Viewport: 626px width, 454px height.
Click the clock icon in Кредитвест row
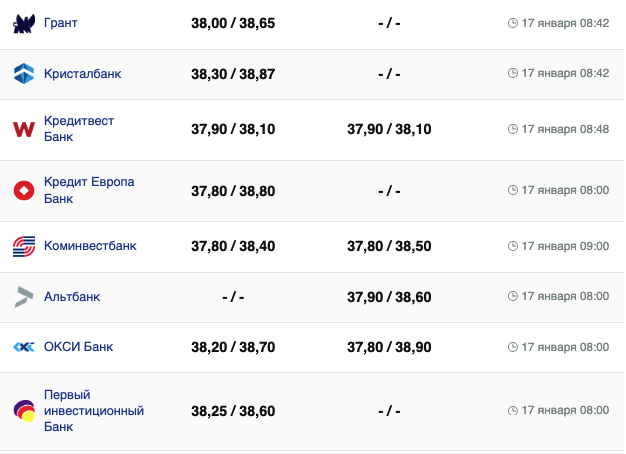pyautogui.click(x=513, y=129)
